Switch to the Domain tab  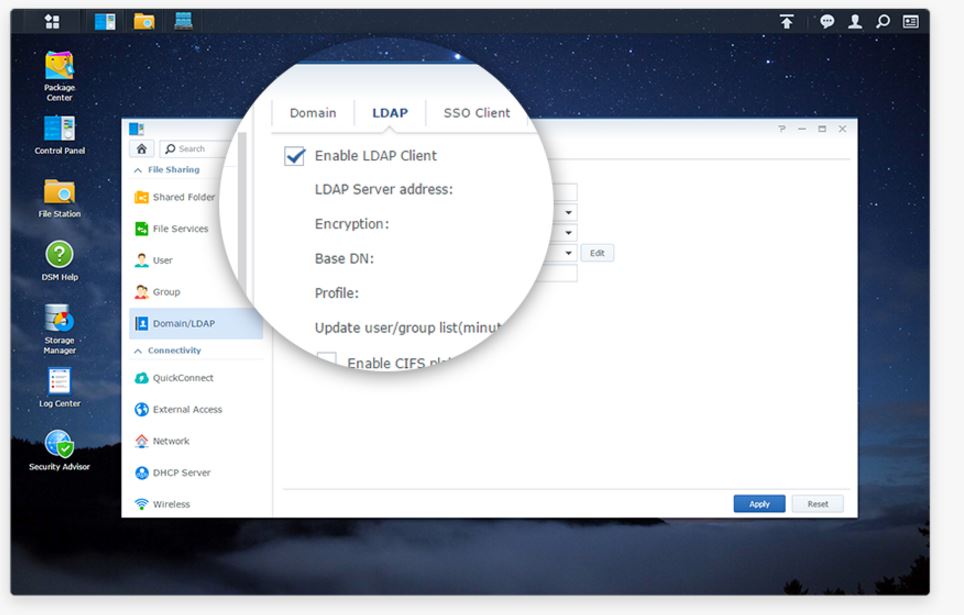[x=313, y=113]
